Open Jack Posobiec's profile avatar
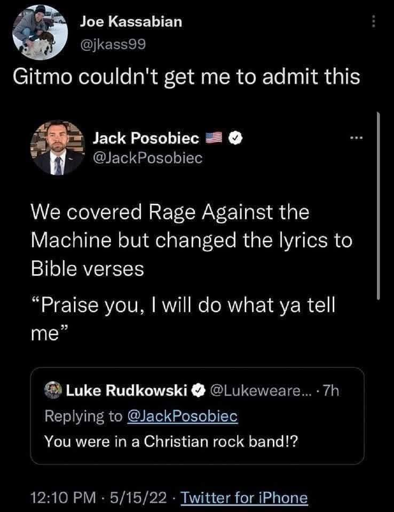Image resolution: width=394 pixels, height=512 pixels. pyautogui.click(x=57, y=148)
